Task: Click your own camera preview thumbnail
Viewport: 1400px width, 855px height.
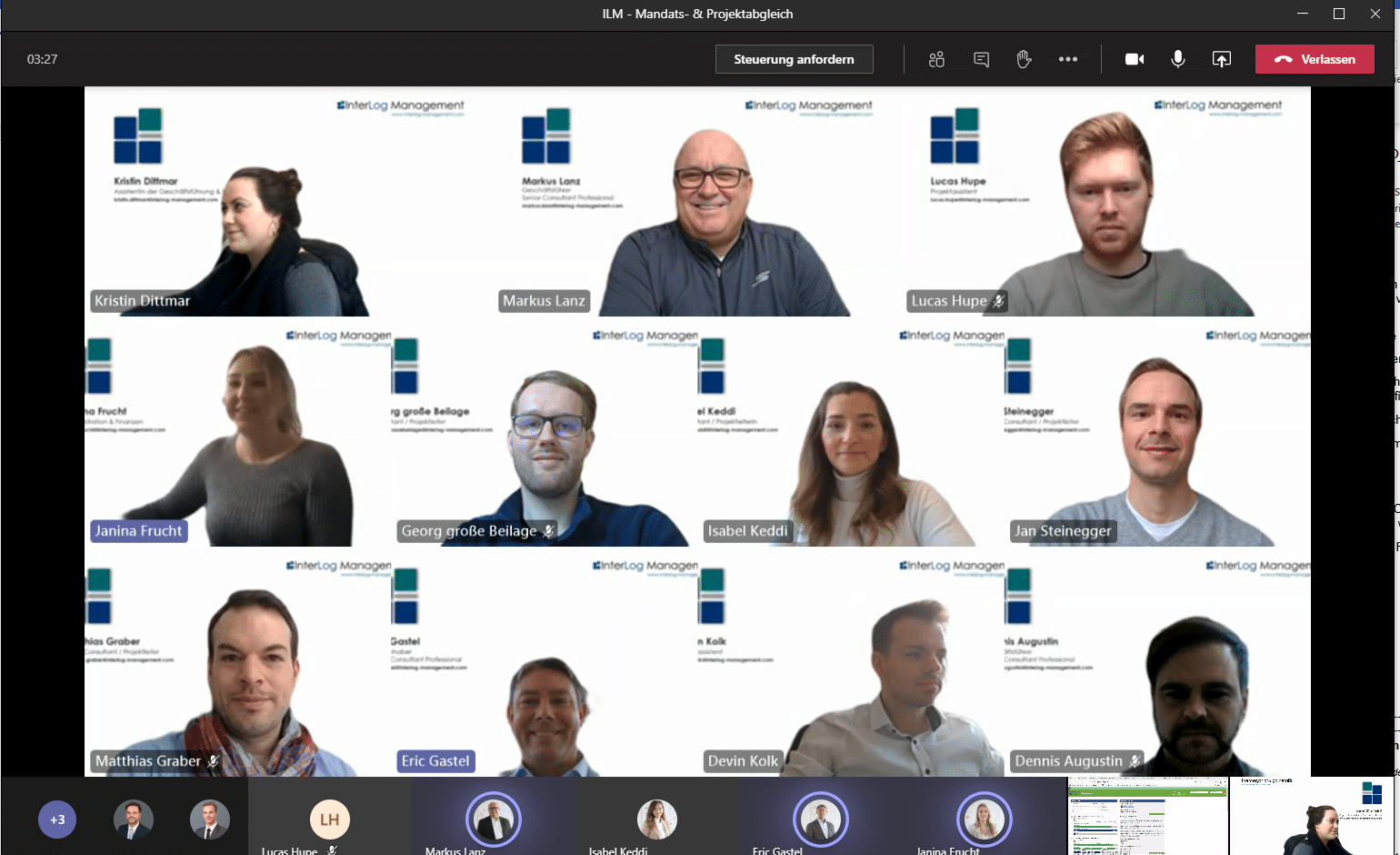Action: pos(1312,816)
